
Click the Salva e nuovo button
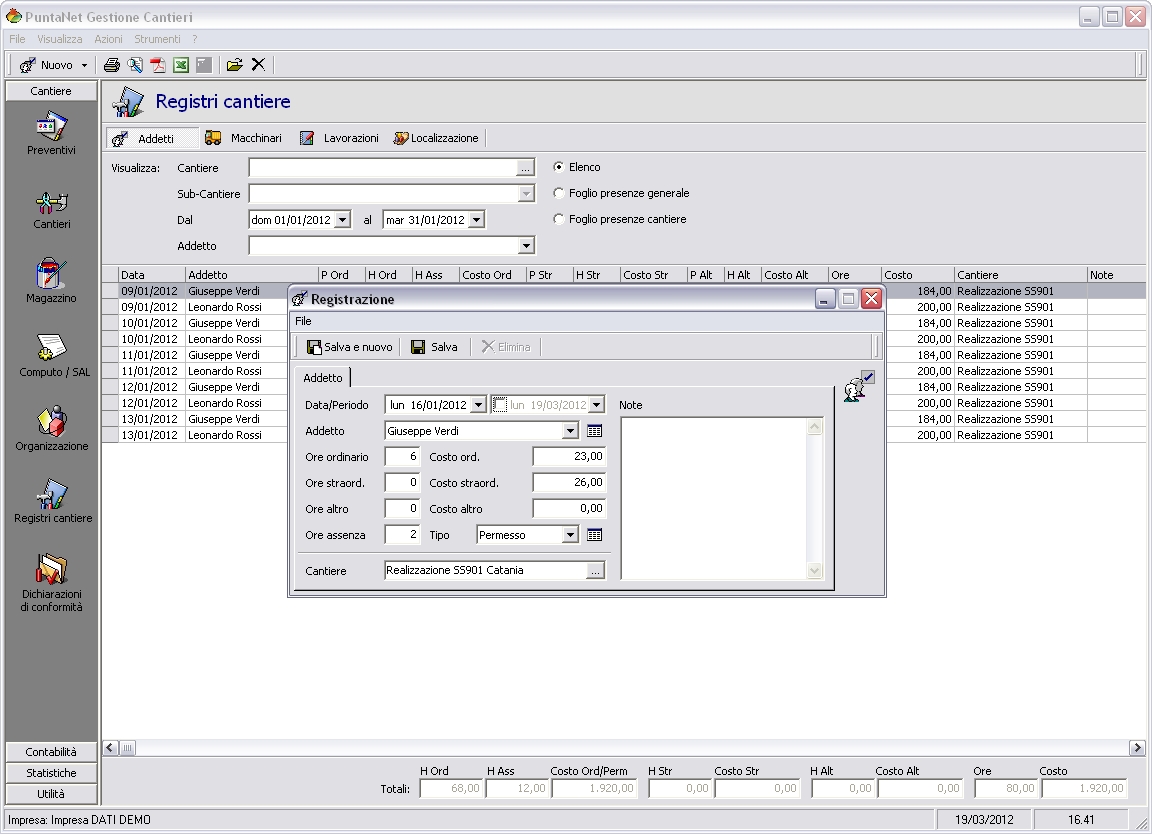point(350,347)
